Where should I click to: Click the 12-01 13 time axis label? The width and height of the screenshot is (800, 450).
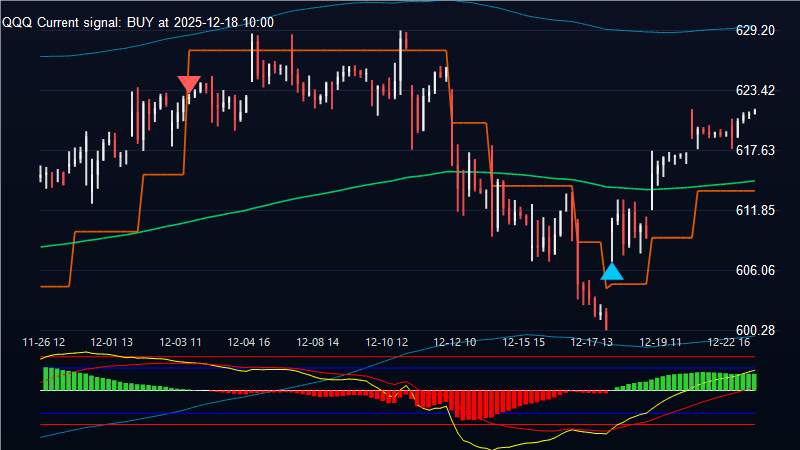(x=112, y=342)
